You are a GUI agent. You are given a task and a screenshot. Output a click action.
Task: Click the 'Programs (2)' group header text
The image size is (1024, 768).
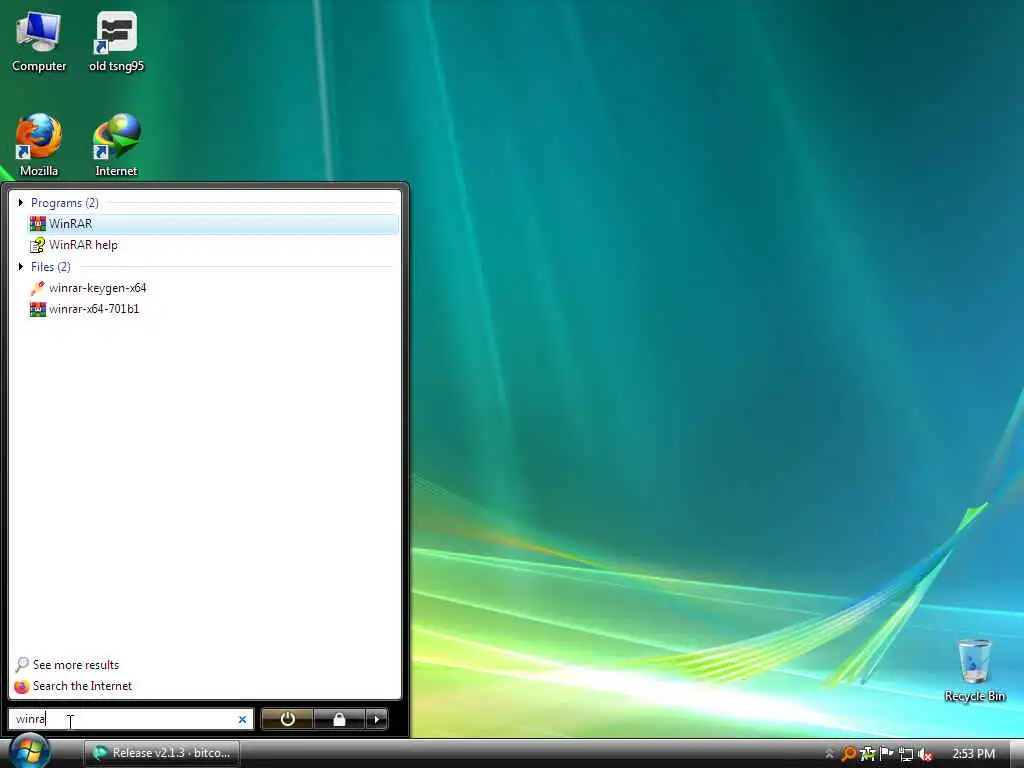tap(65, 203)
